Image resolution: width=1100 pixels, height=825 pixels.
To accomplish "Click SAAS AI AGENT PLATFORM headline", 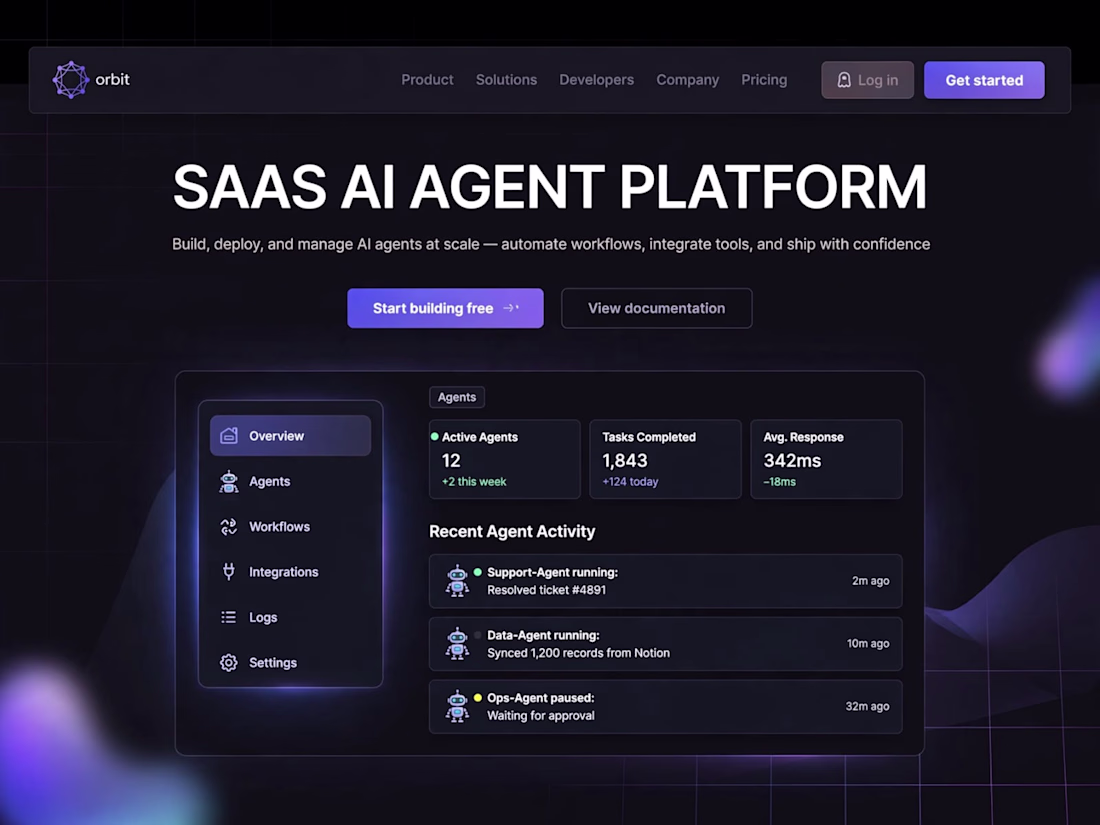I will pyautogui.click(x=550, y=187).
